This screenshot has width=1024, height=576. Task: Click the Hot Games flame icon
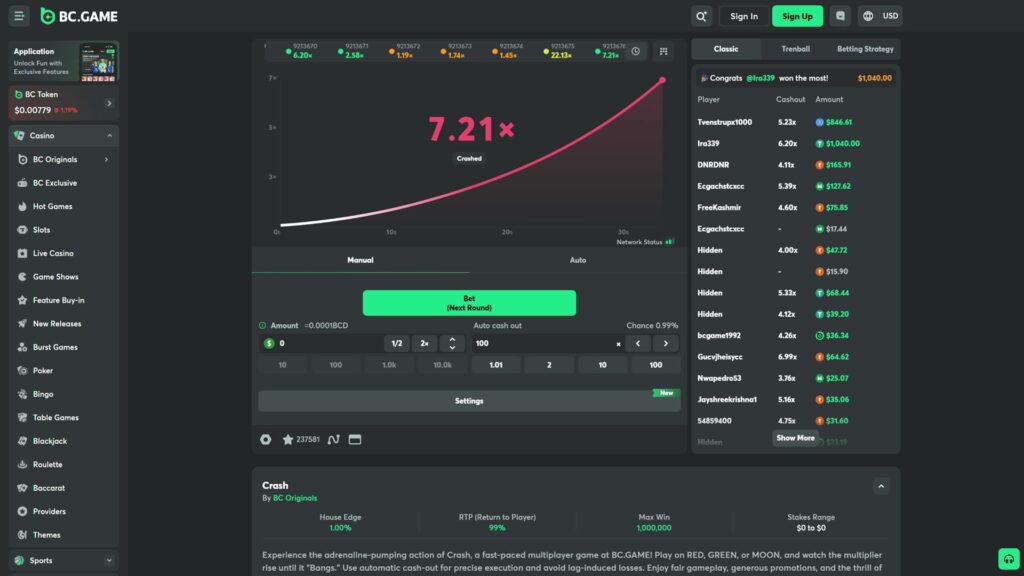tap(22, 206)
